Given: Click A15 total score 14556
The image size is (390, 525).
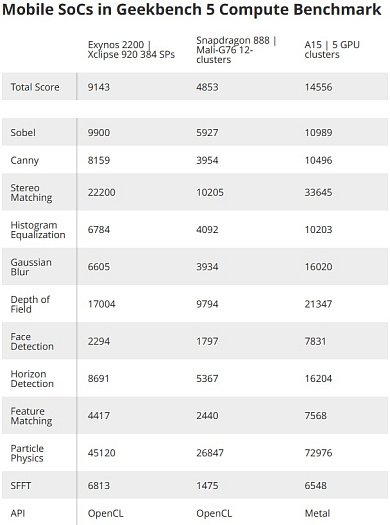Looking at the screenshot, I should [318, 87].
